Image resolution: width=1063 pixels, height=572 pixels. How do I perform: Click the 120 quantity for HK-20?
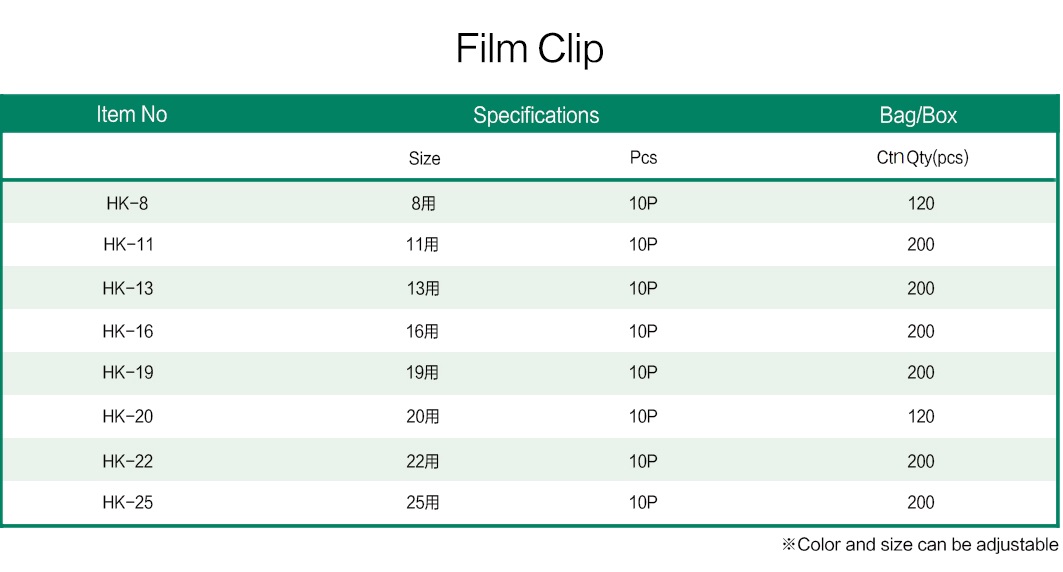[x=921, y=417]
